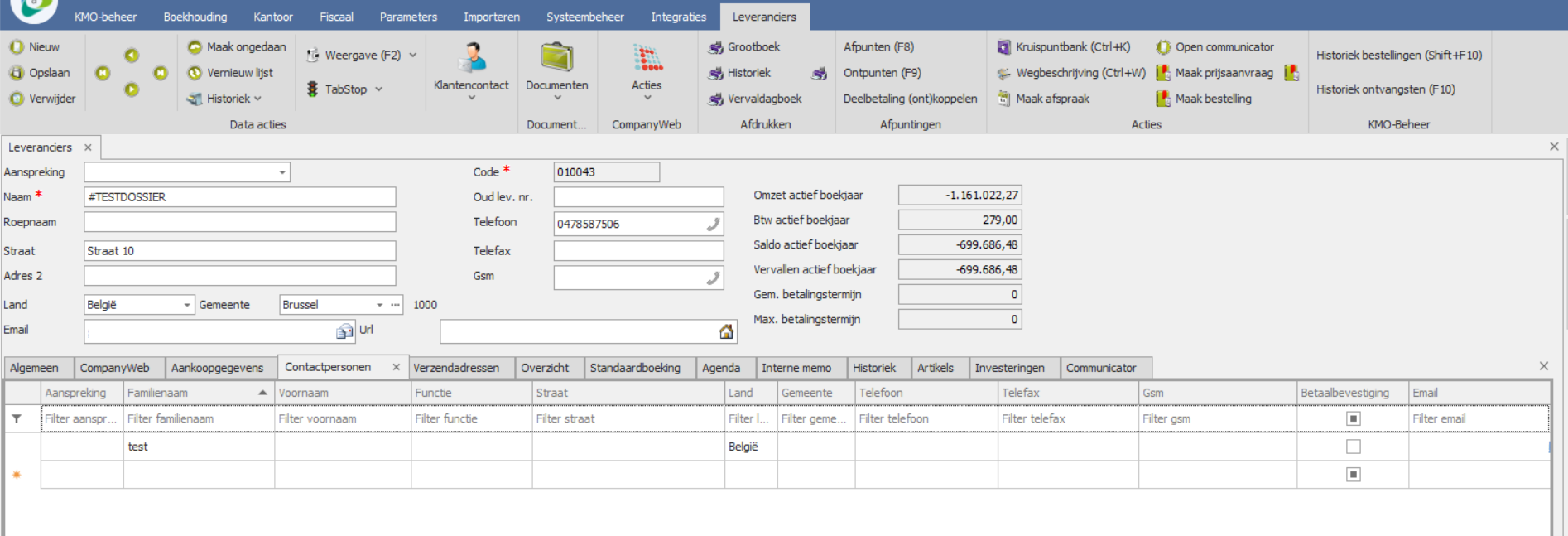1568x536 pixels.
Task: Click the phone icon in Telefoon field
Action: click(712, 224)
